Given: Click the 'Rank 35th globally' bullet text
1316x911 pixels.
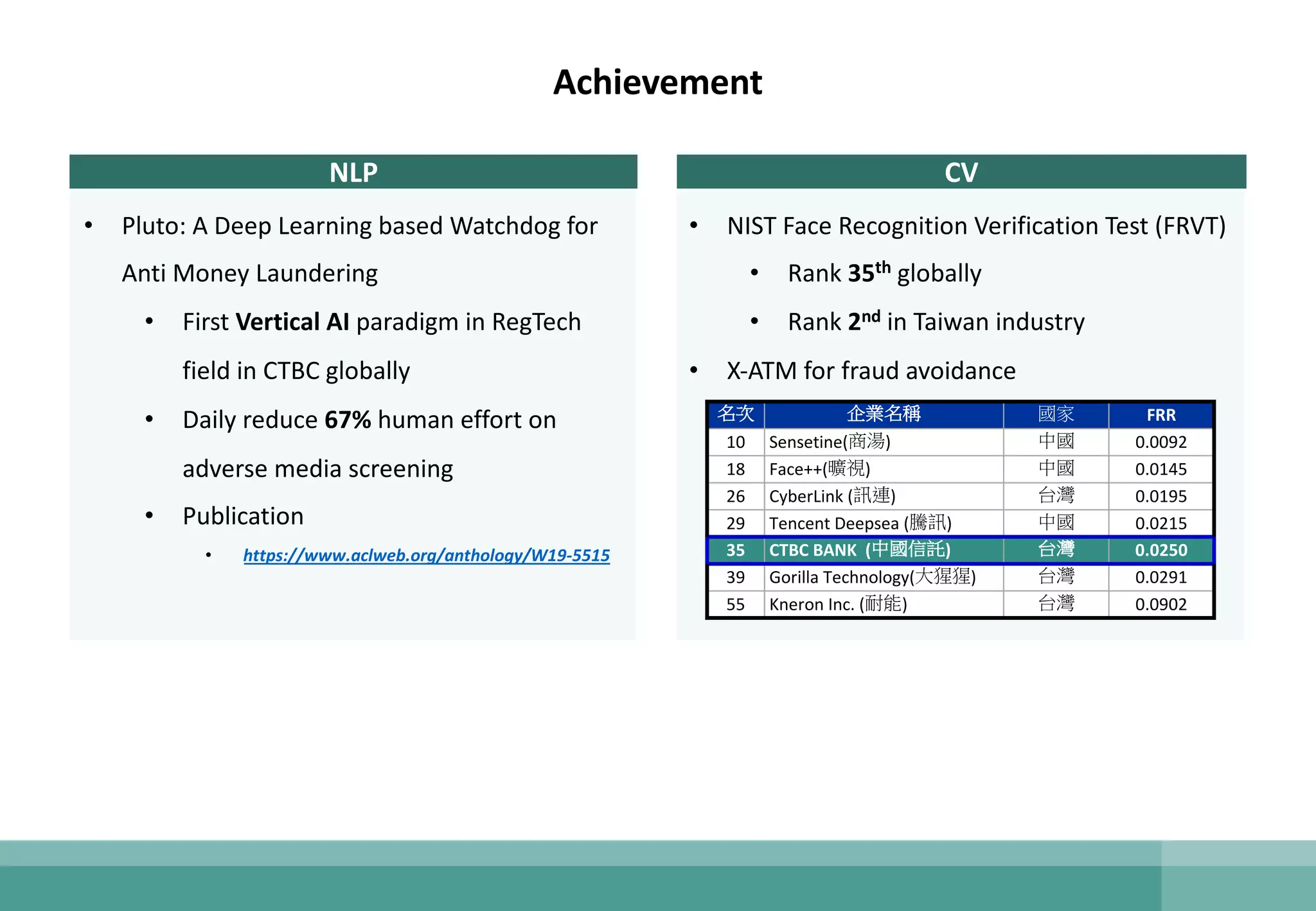Looking at the screenshot, I should (884, 273).
